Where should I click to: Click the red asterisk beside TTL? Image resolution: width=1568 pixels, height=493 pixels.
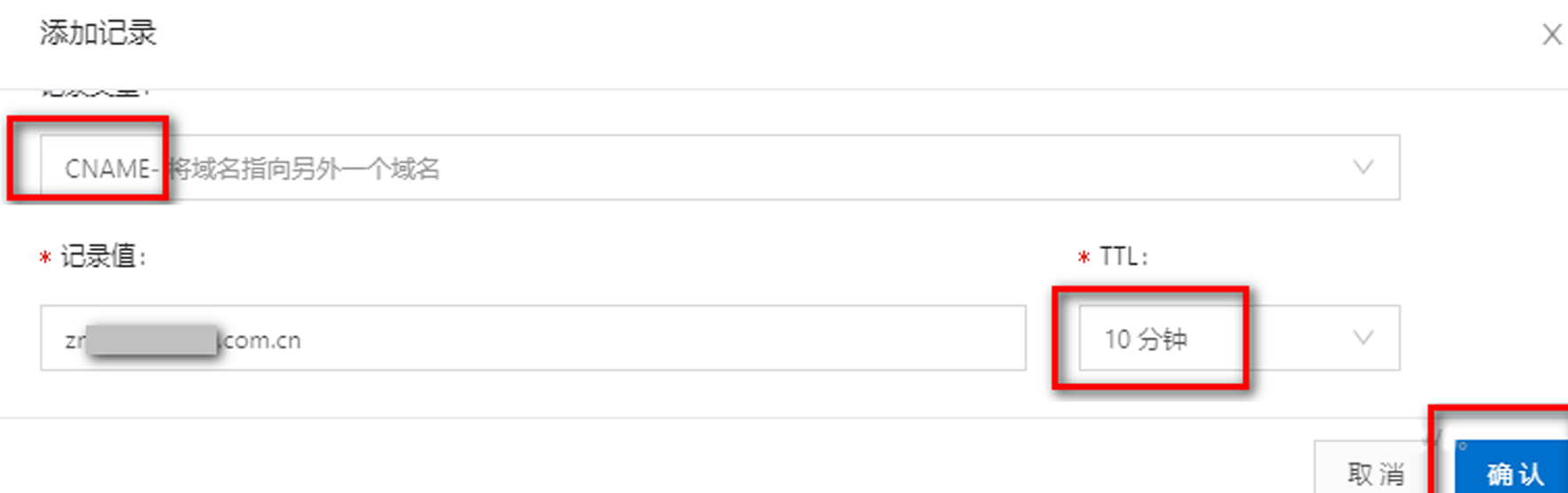(1083, 258)
